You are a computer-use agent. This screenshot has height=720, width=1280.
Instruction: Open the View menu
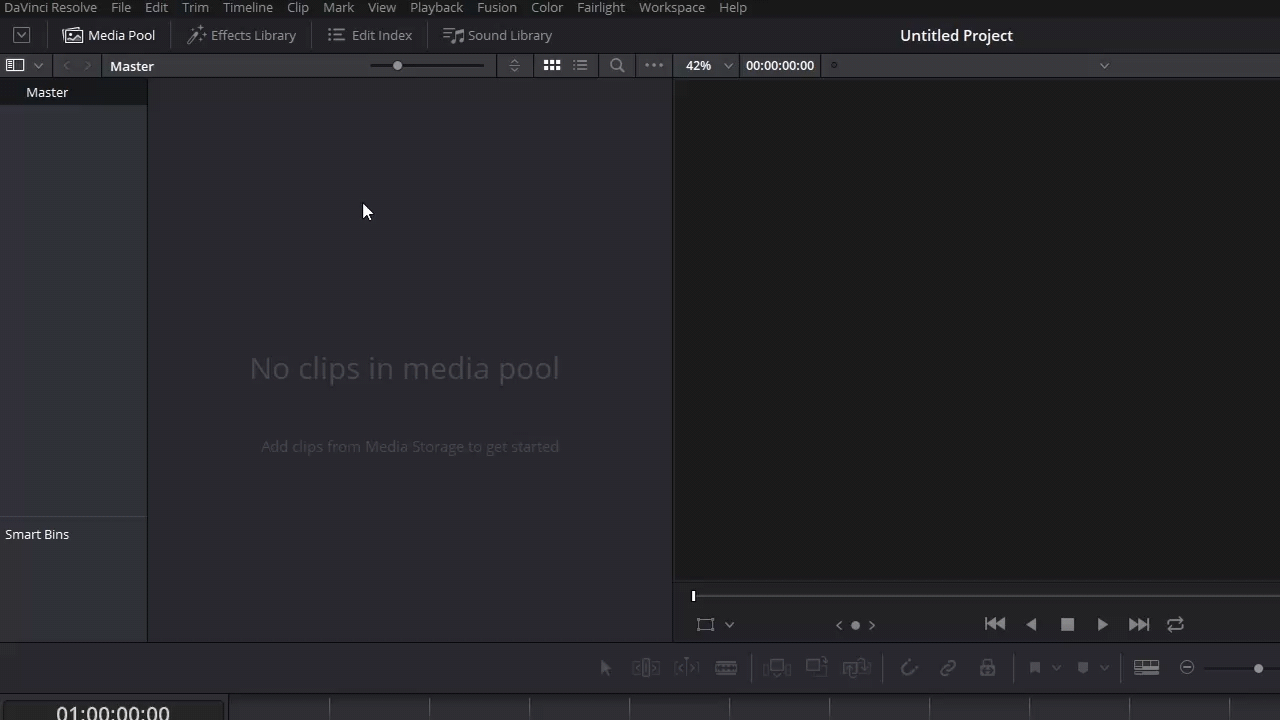(382, 7)
